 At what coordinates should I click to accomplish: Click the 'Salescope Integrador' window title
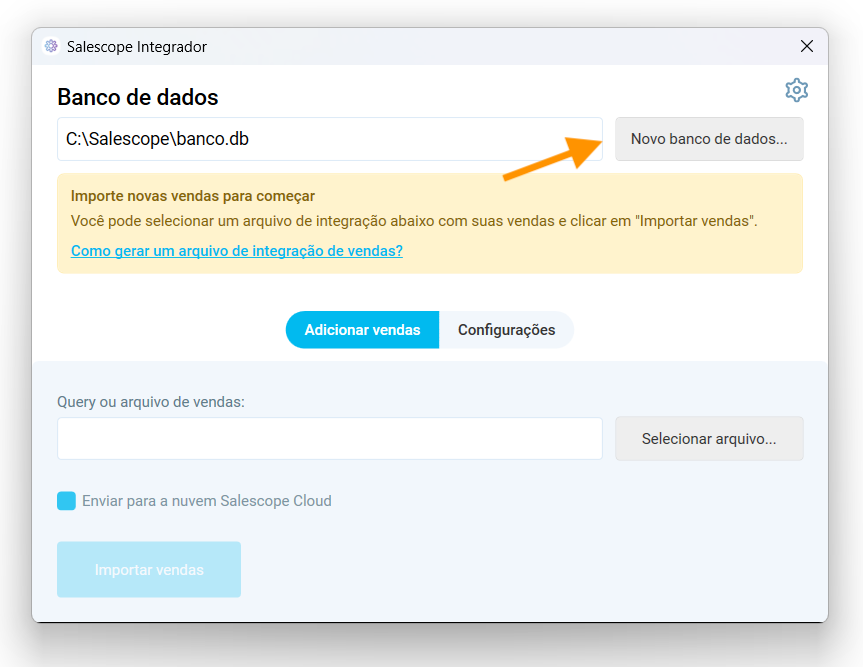pos(136,47)
